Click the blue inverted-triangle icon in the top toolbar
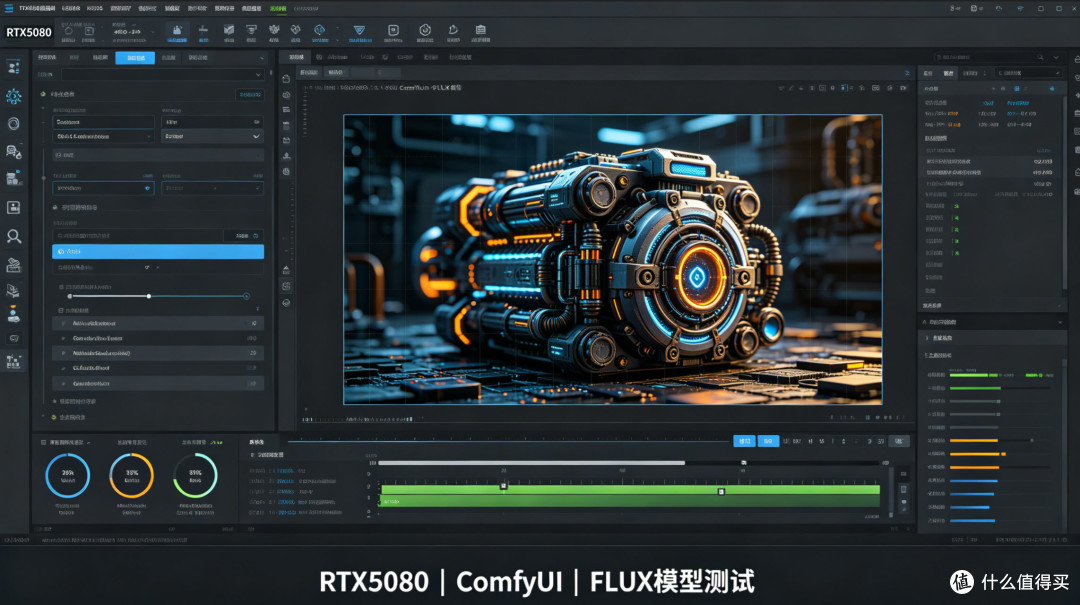Image resolution: width=1080 pixels, height=605 pixels. pos(359,30)
